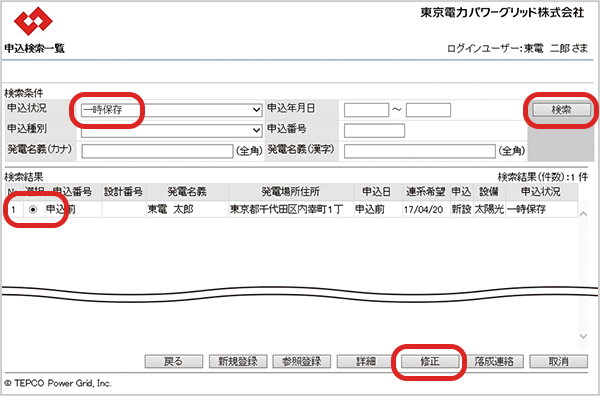Screen dimensions: 600x396
Task: Click the 申込状況 results column header
Action: (541, 192)
